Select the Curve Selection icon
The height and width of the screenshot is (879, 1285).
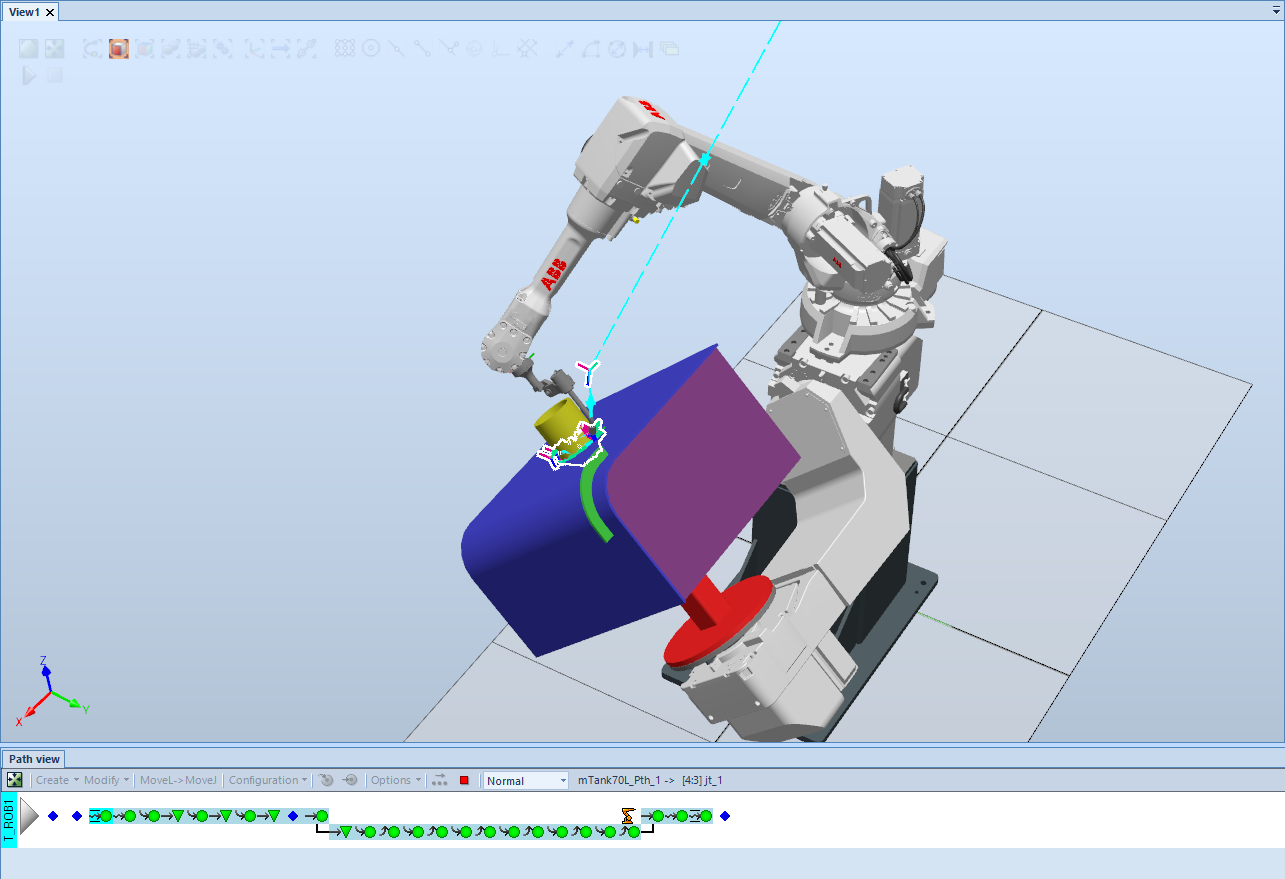pyautogui.click(x=93, y=48)
